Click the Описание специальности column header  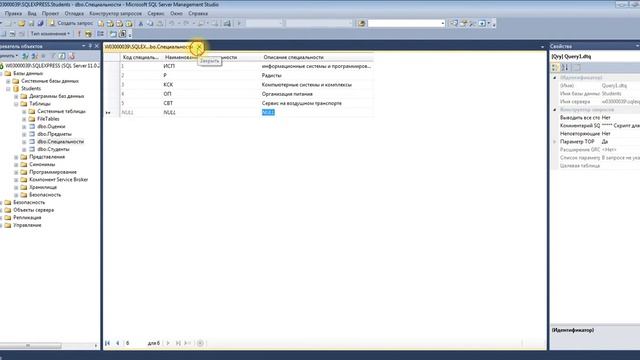coord(317,58)
